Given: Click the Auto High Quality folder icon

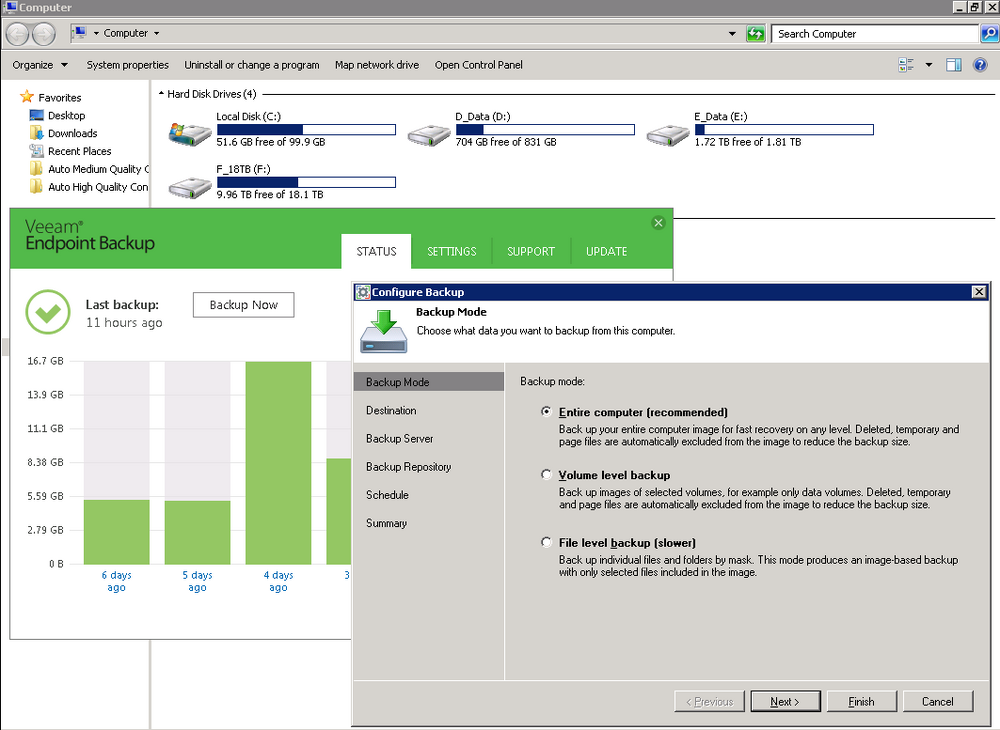Looking at the screenshot, I should (x=36, y=187).
